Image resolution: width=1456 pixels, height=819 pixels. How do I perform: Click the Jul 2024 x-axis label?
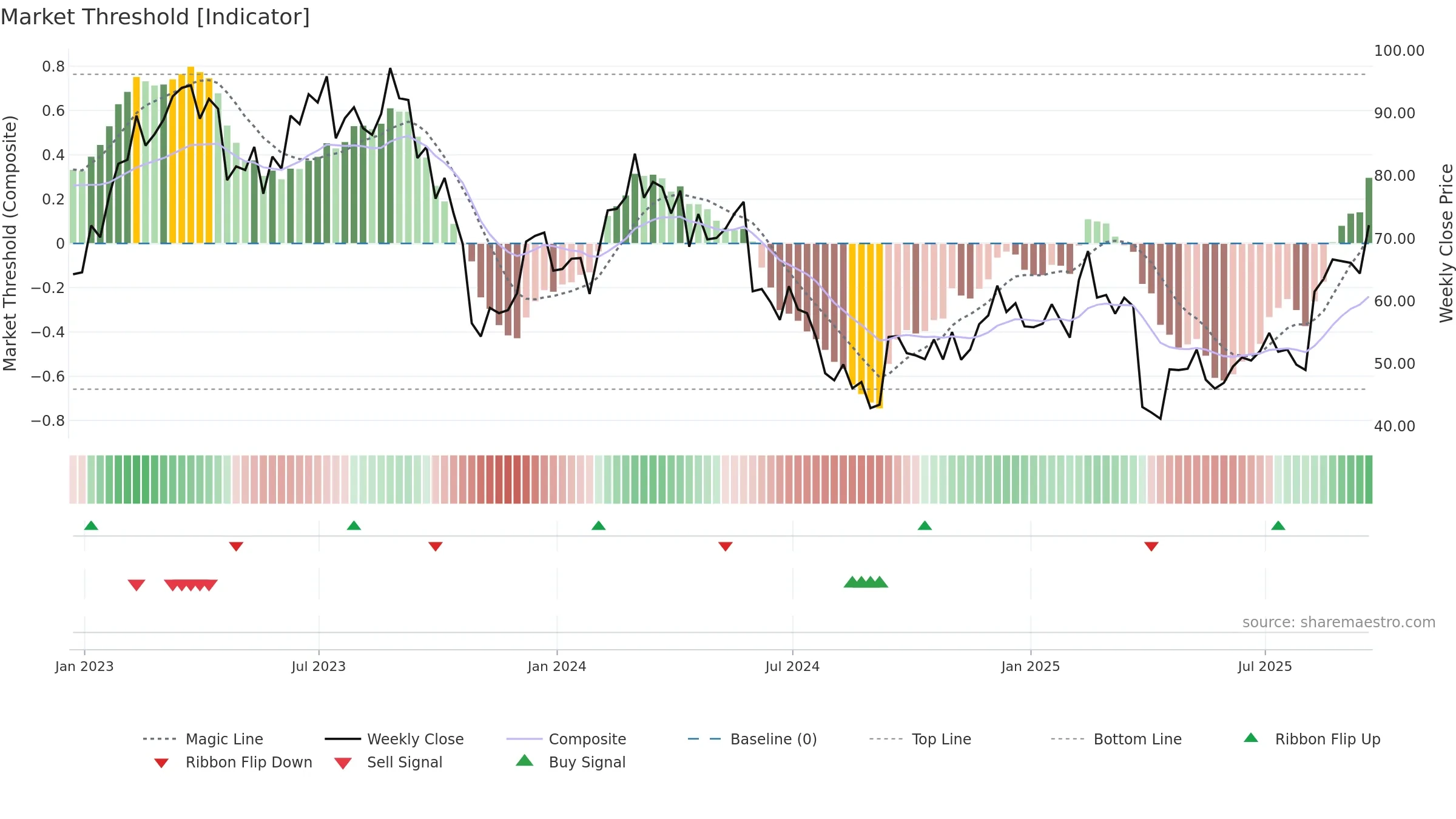point(792,666)
